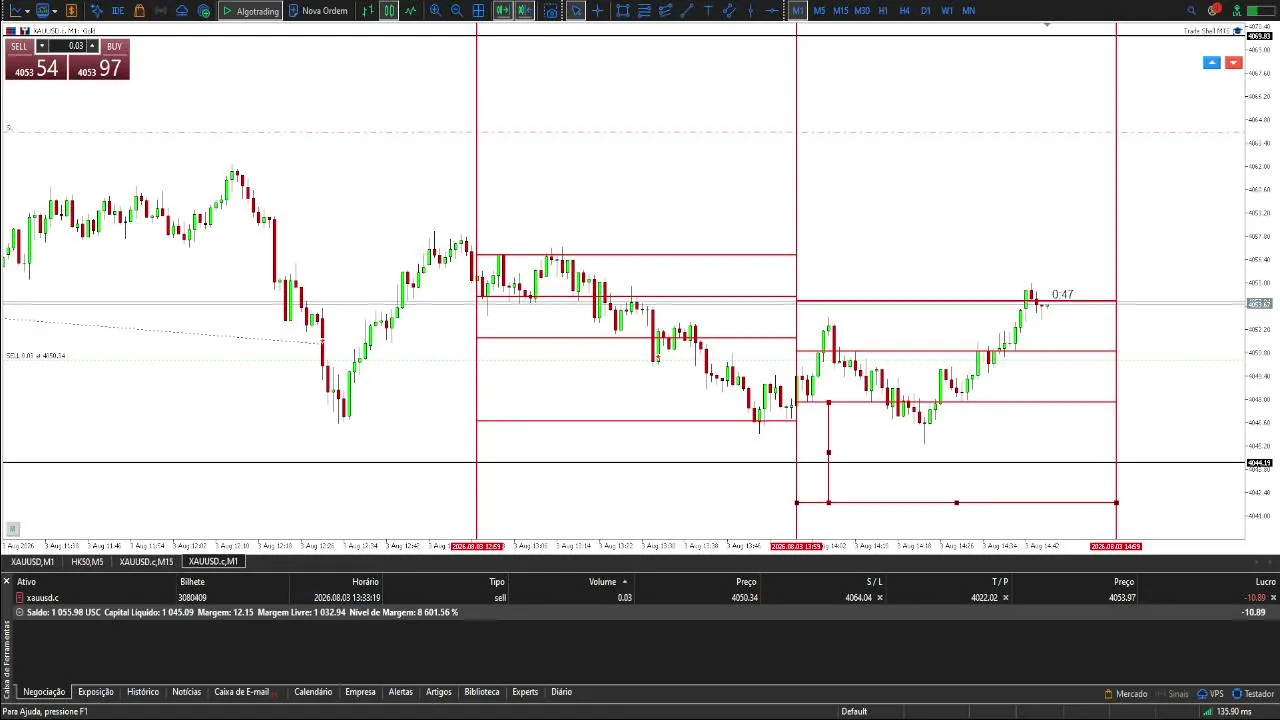Screen dimensions: 1280x720
Task: Open the IDE MetaEditor icon
Action: [x=118, y=11]
